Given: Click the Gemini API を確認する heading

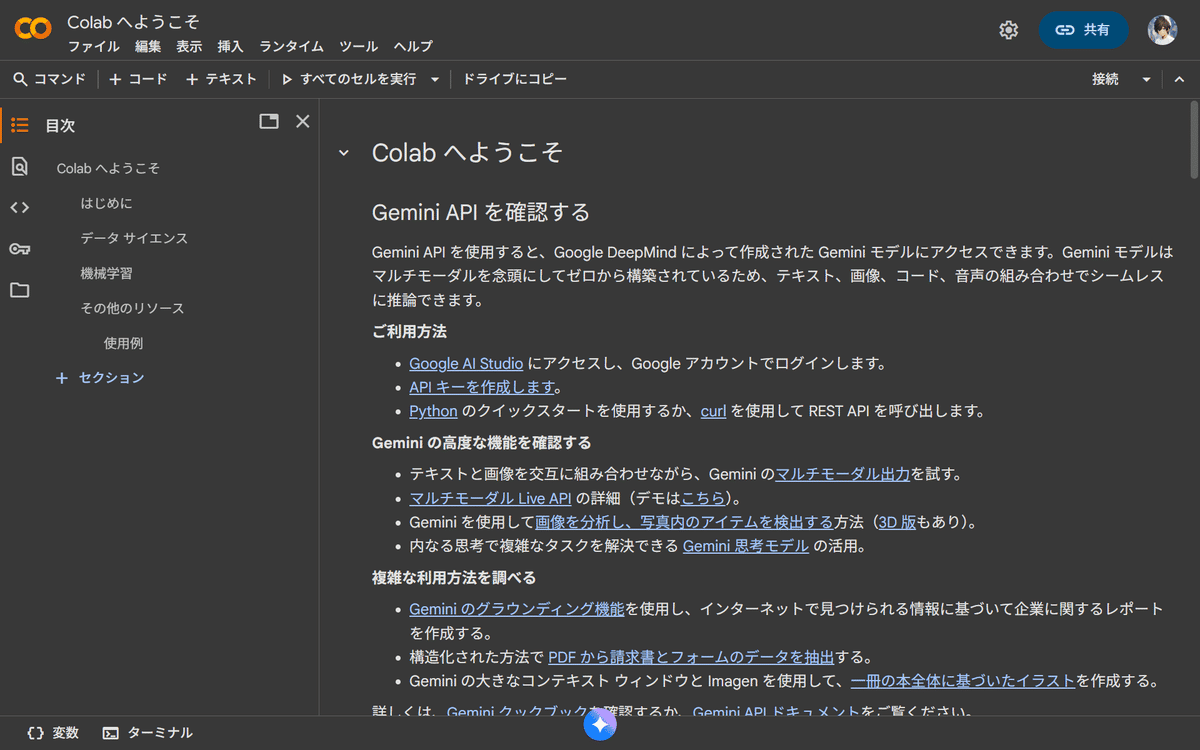Looking at the screenshot, I should [481, 212].
